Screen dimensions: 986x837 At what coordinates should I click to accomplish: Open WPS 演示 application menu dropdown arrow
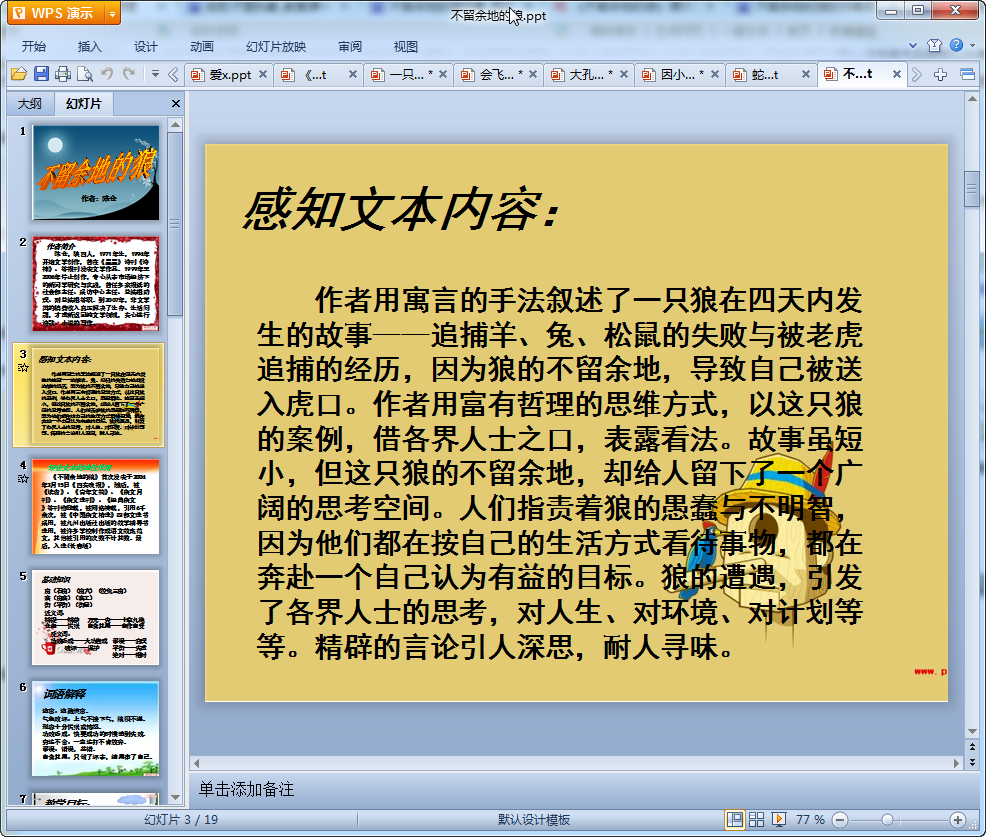click(113, 13)
